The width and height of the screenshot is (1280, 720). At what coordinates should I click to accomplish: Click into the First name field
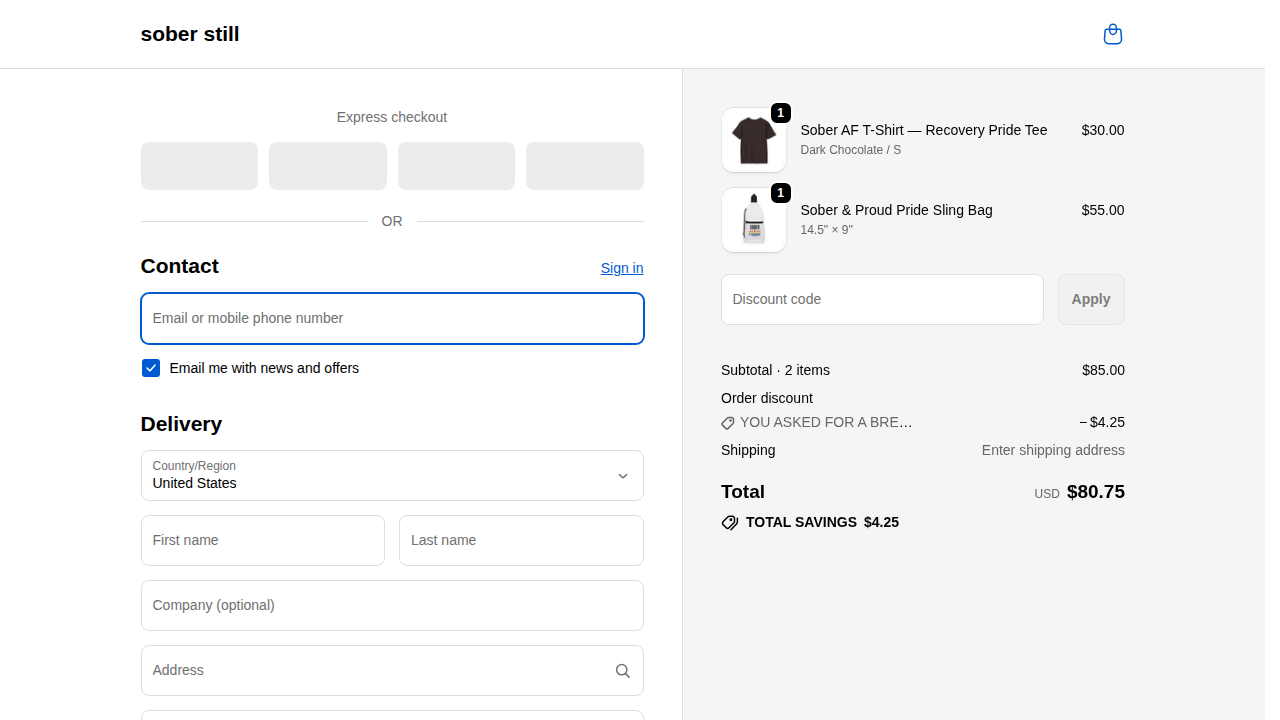pos(263,541)
